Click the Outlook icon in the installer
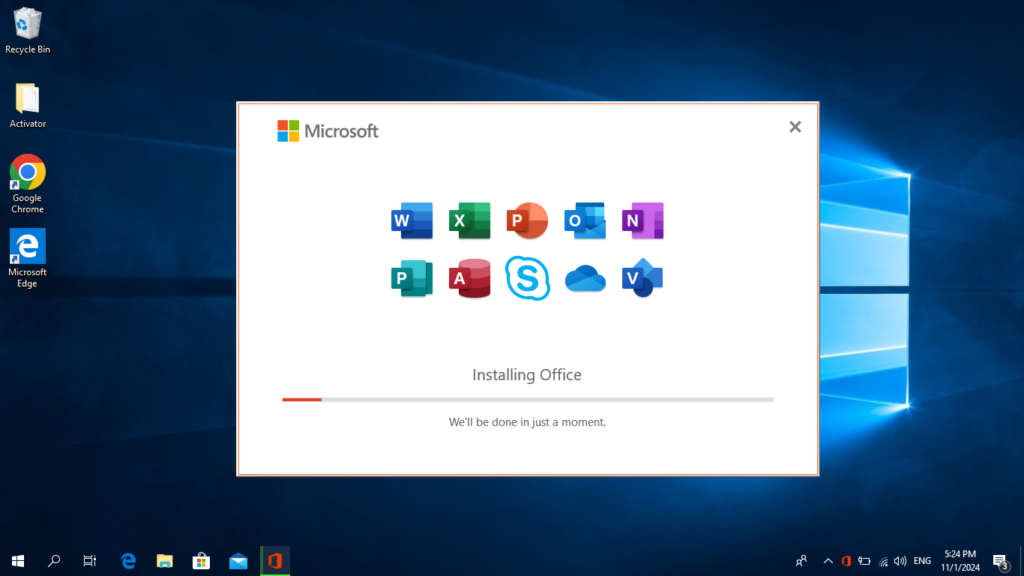The width and height of the screenshot is (1024, 576). 584,221
